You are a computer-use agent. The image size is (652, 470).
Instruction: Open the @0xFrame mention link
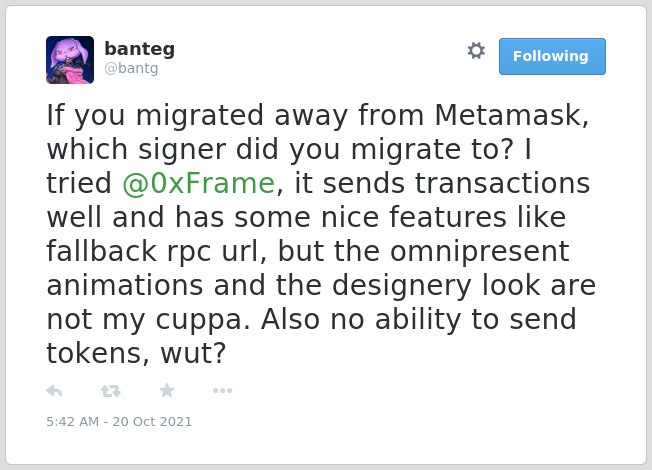199,183
